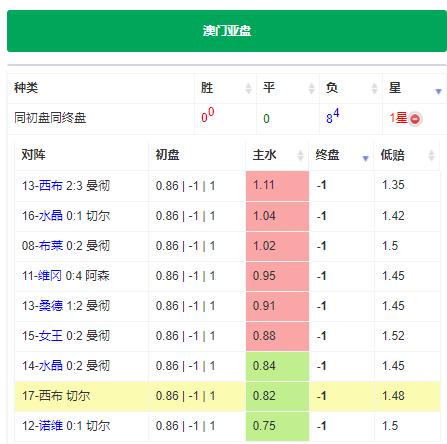Open 水晶 link in 14-水晶 0:2 曼彻 row
The width and height of the screenshot is (447, 444).
click(x=51, y=366)
